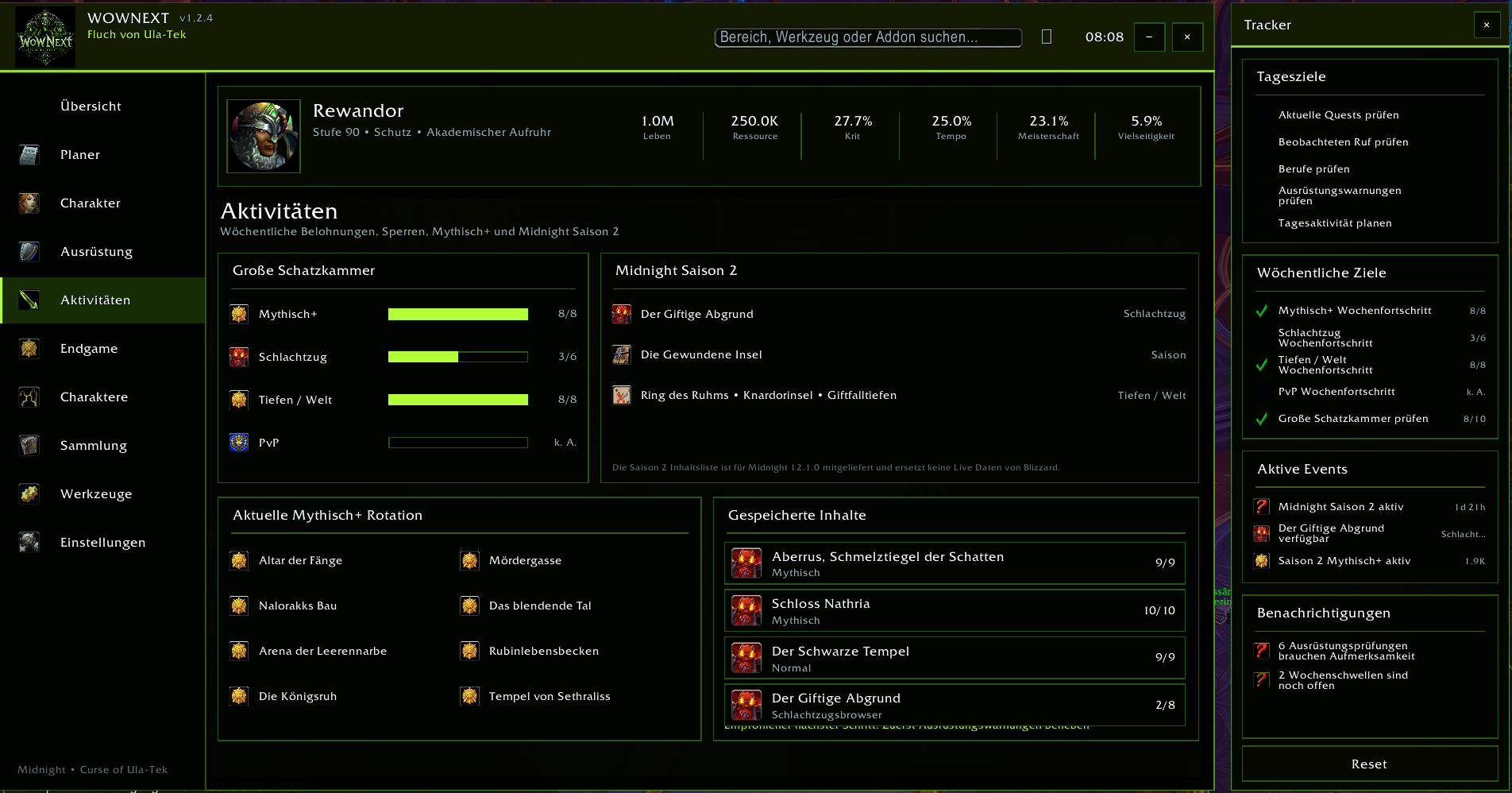Click the Reset button in Tracker
This screenshot has width=1512, height=793.
point(1370,764)
